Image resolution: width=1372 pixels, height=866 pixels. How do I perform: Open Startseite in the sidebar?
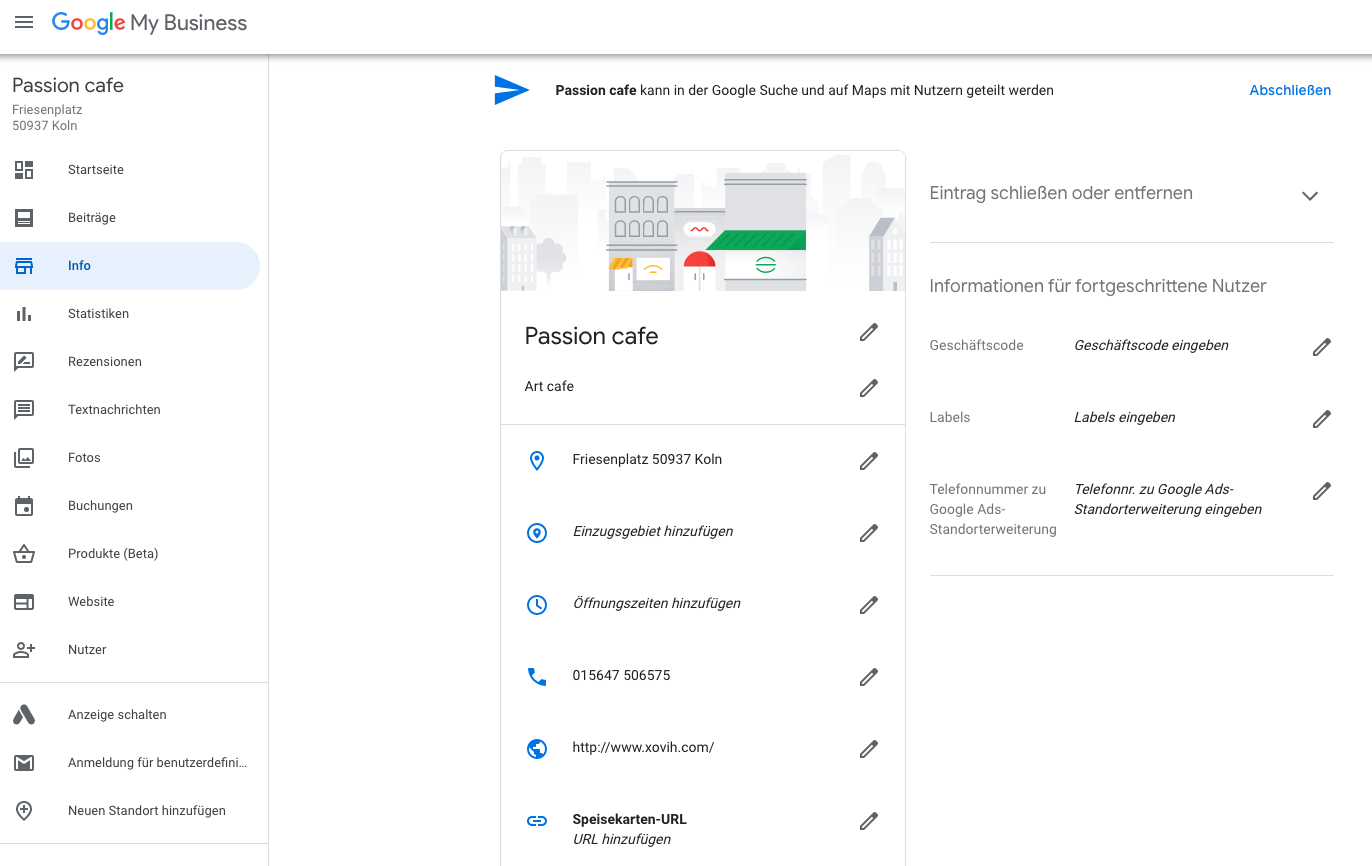pyautogui.click(x=130, y=170)
